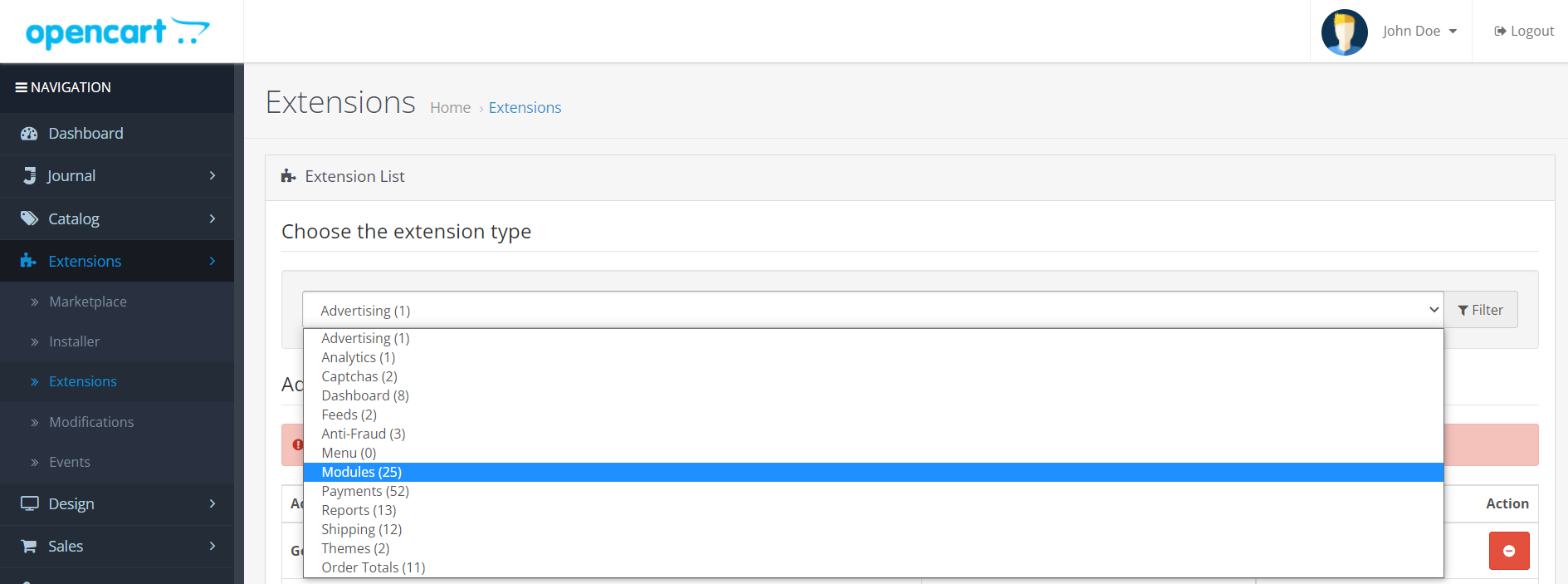Image resolution: width=1568 pixels, height=584 pixels.
Task: Toggle the hamburger icon beside NAVIGATION
Action: click(22, 87)
